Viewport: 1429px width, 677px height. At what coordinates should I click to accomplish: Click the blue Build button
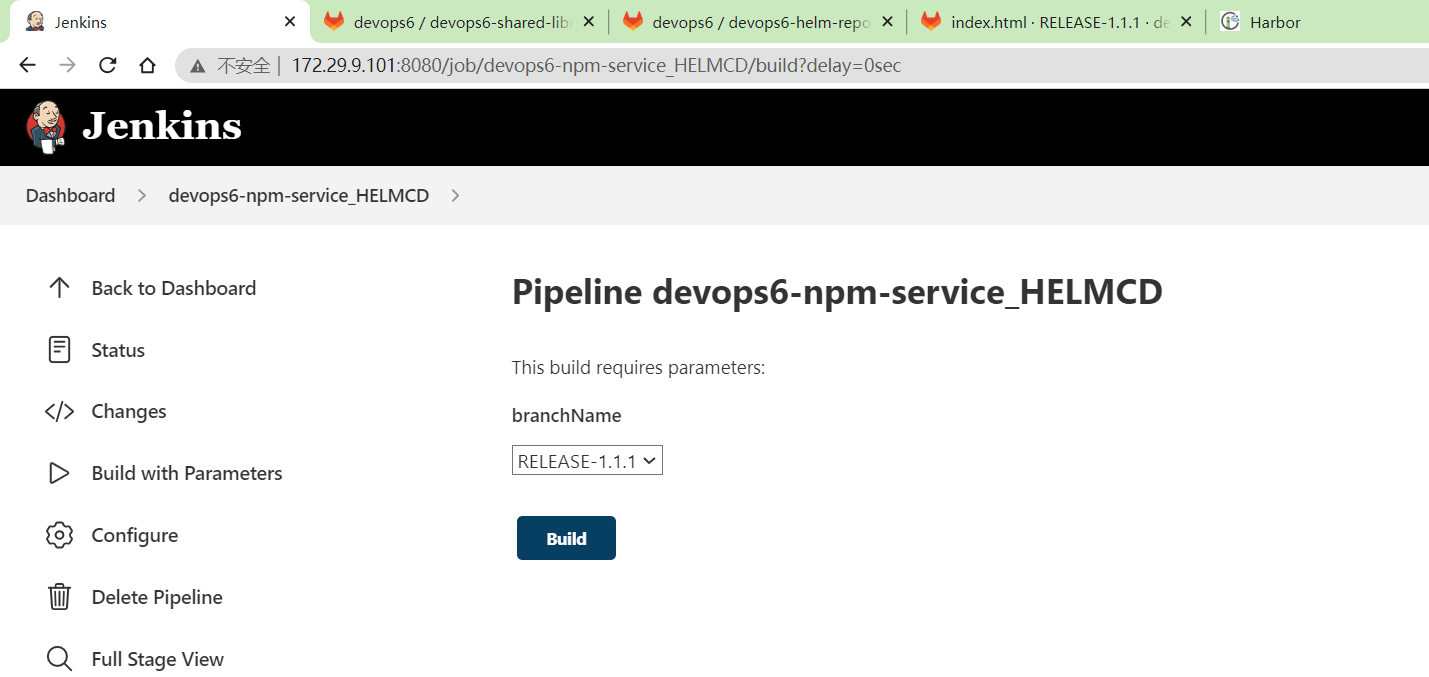[566, 538]
